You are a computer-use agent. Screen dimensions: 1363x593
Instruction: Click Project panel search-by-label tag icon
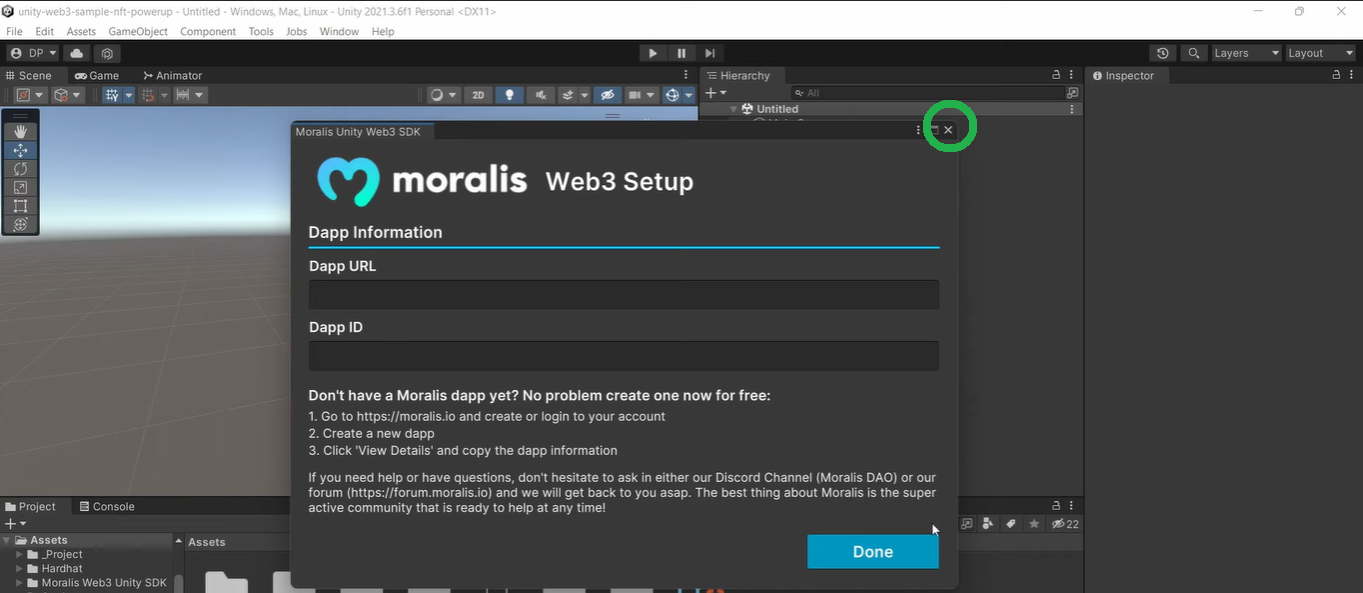coord(1011,524)
